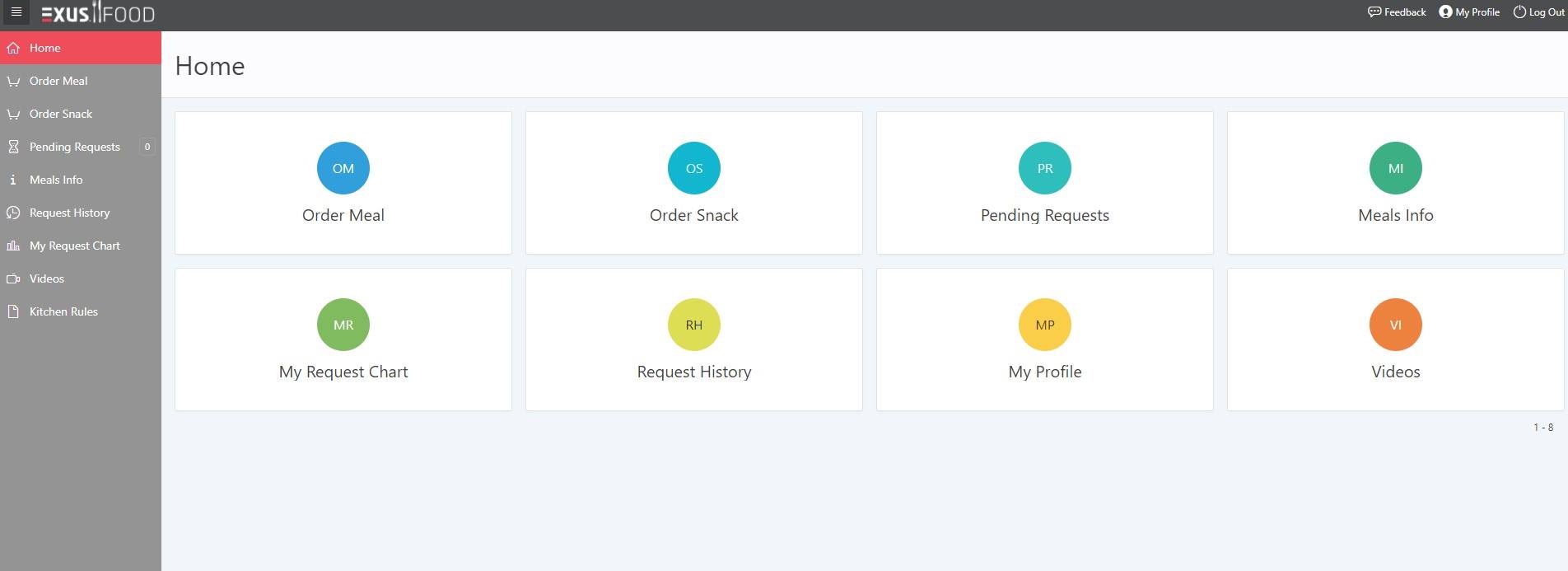
Task: Open Pending Requests sidebar item
Action: (x=75, y=147)
